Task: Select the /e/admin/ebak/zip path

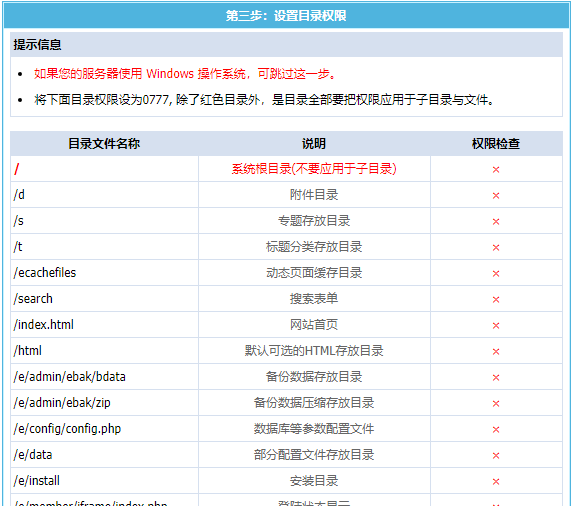Action: pos(62,403)
